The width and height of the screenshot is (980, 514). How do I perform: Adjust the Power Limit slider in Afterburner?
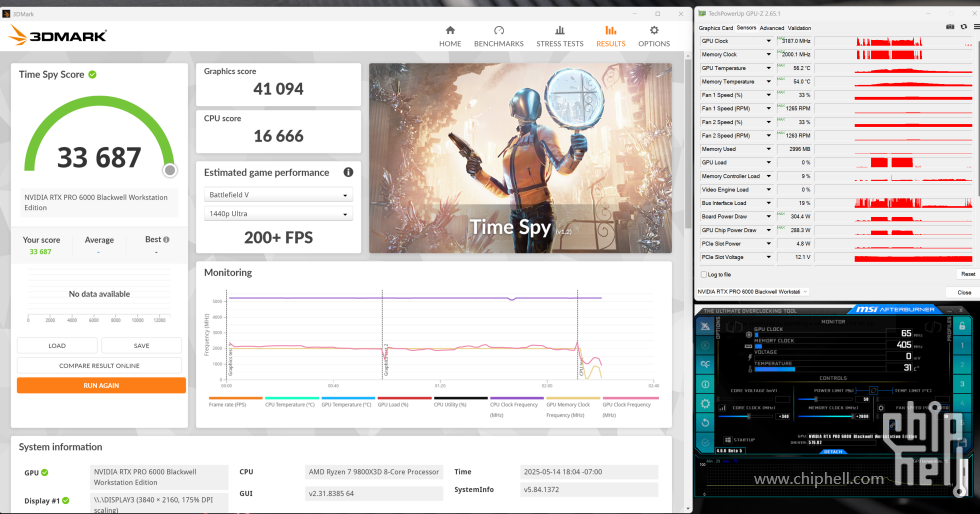[816, 399]
